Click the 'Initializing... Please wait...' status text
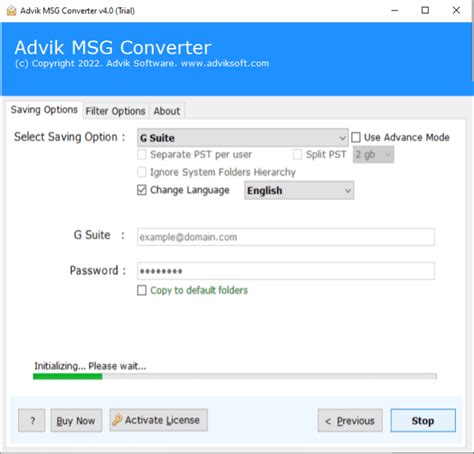The height and width of the screenshot is (454, 474). [x=90, y=366]
